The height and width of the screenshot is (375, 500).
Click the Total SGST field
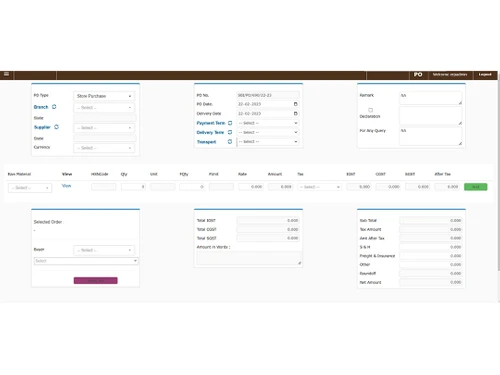pyautogui.click(x=268, y=238)
